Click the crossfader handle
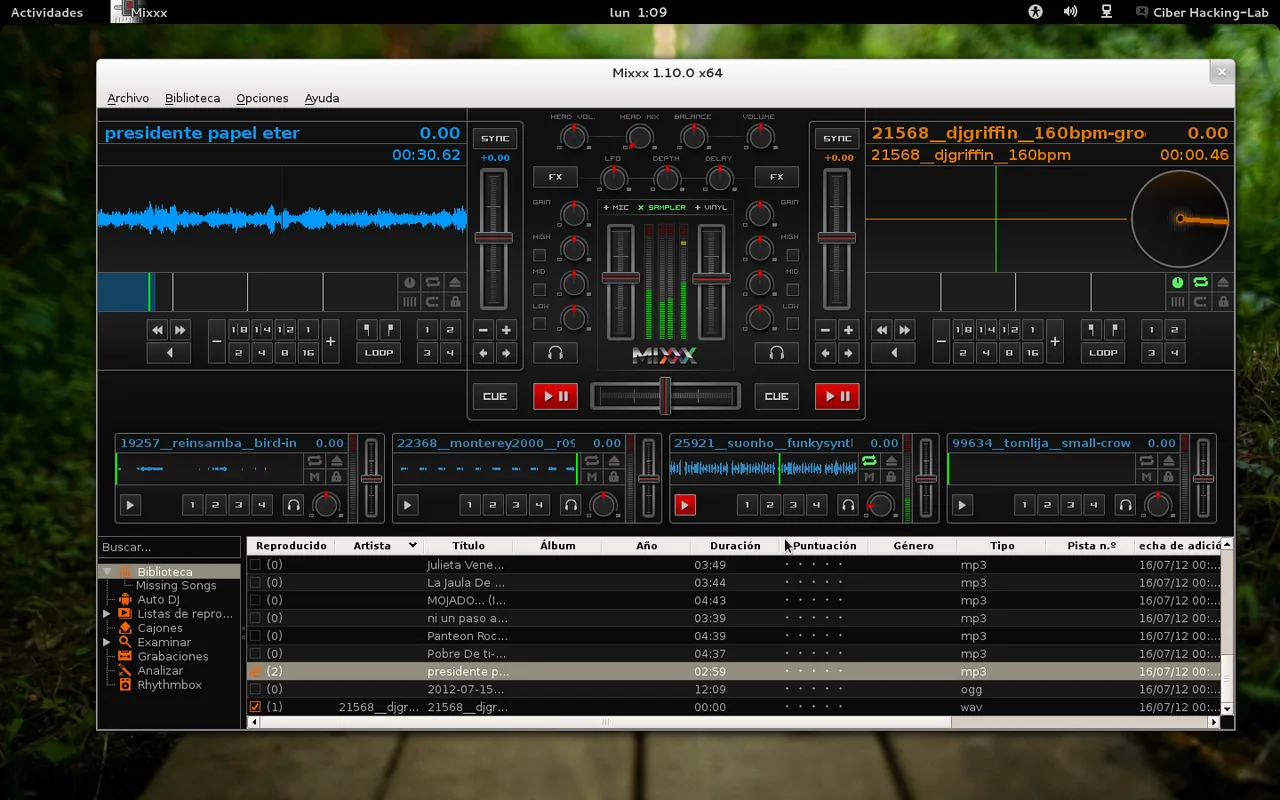 tap(664, 396)
